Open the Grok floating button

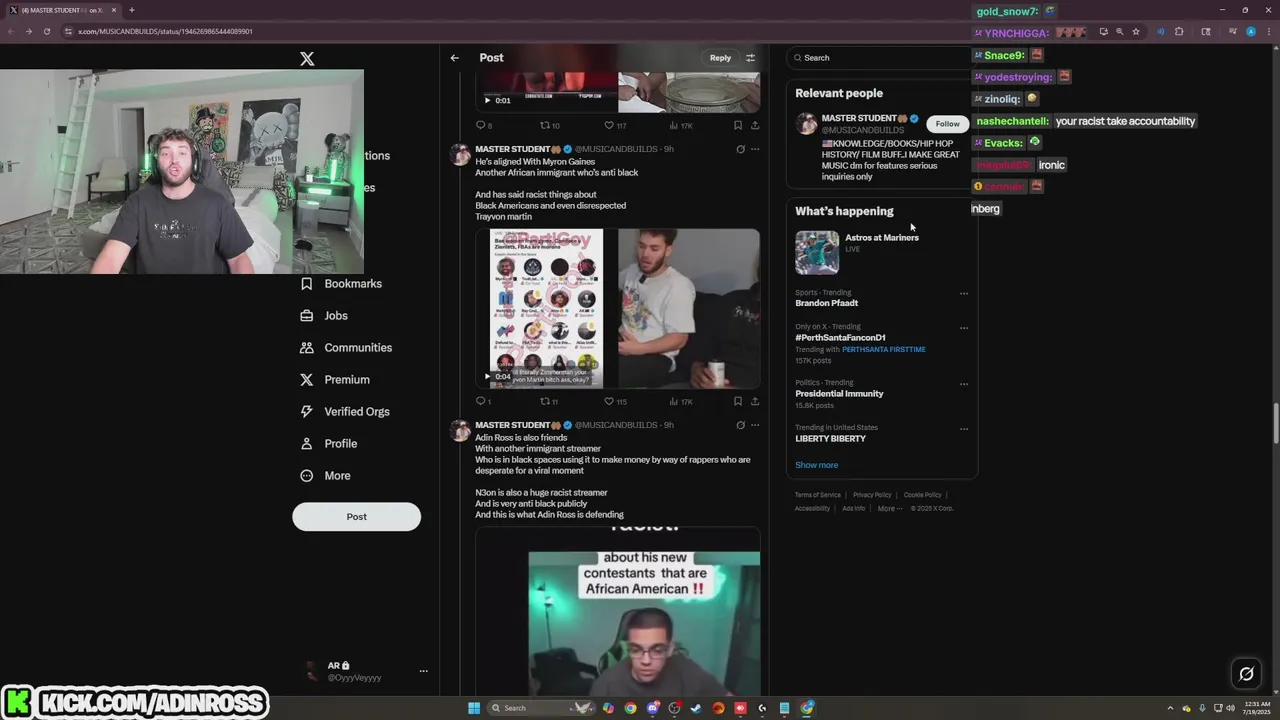[x=1246, y=674]
